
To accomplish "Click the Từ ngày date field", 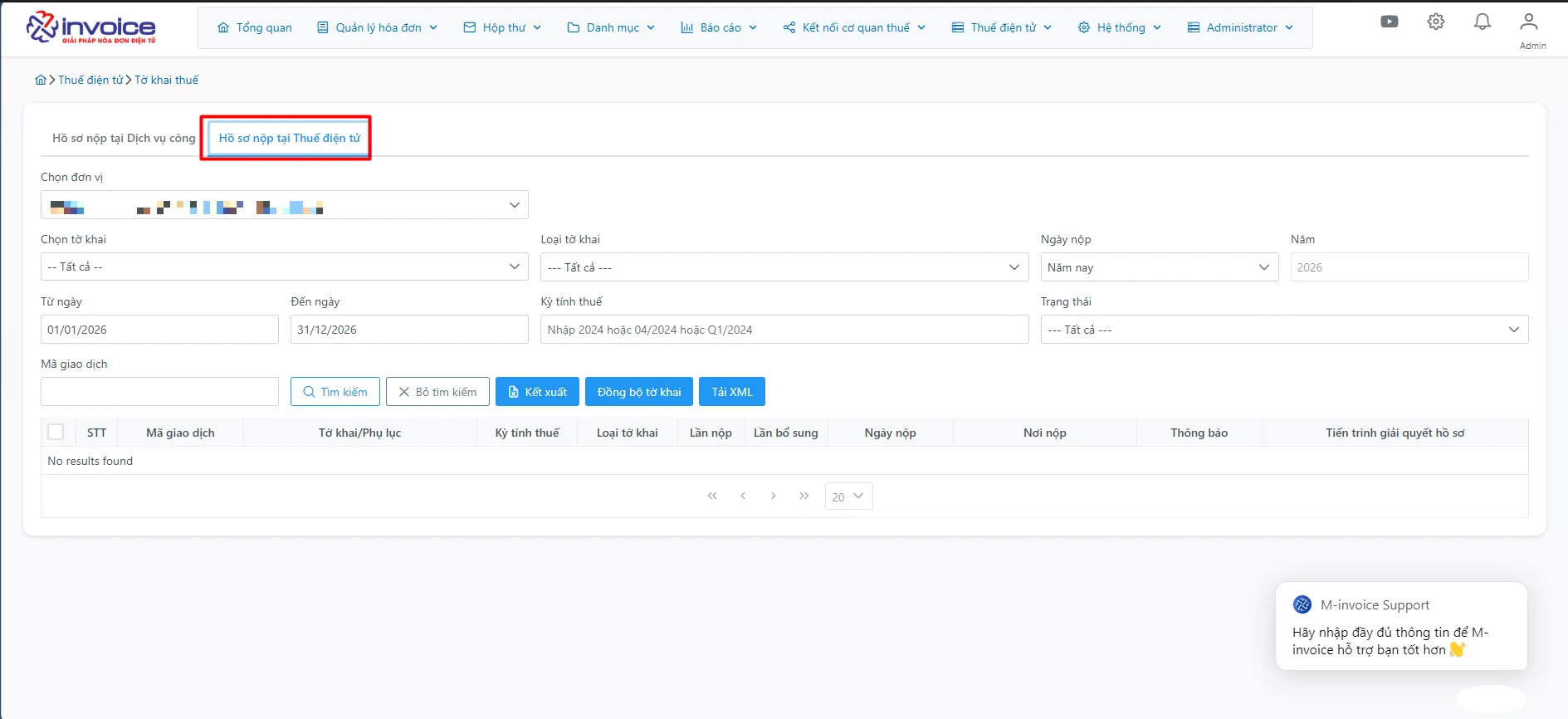I will (159, 330).
